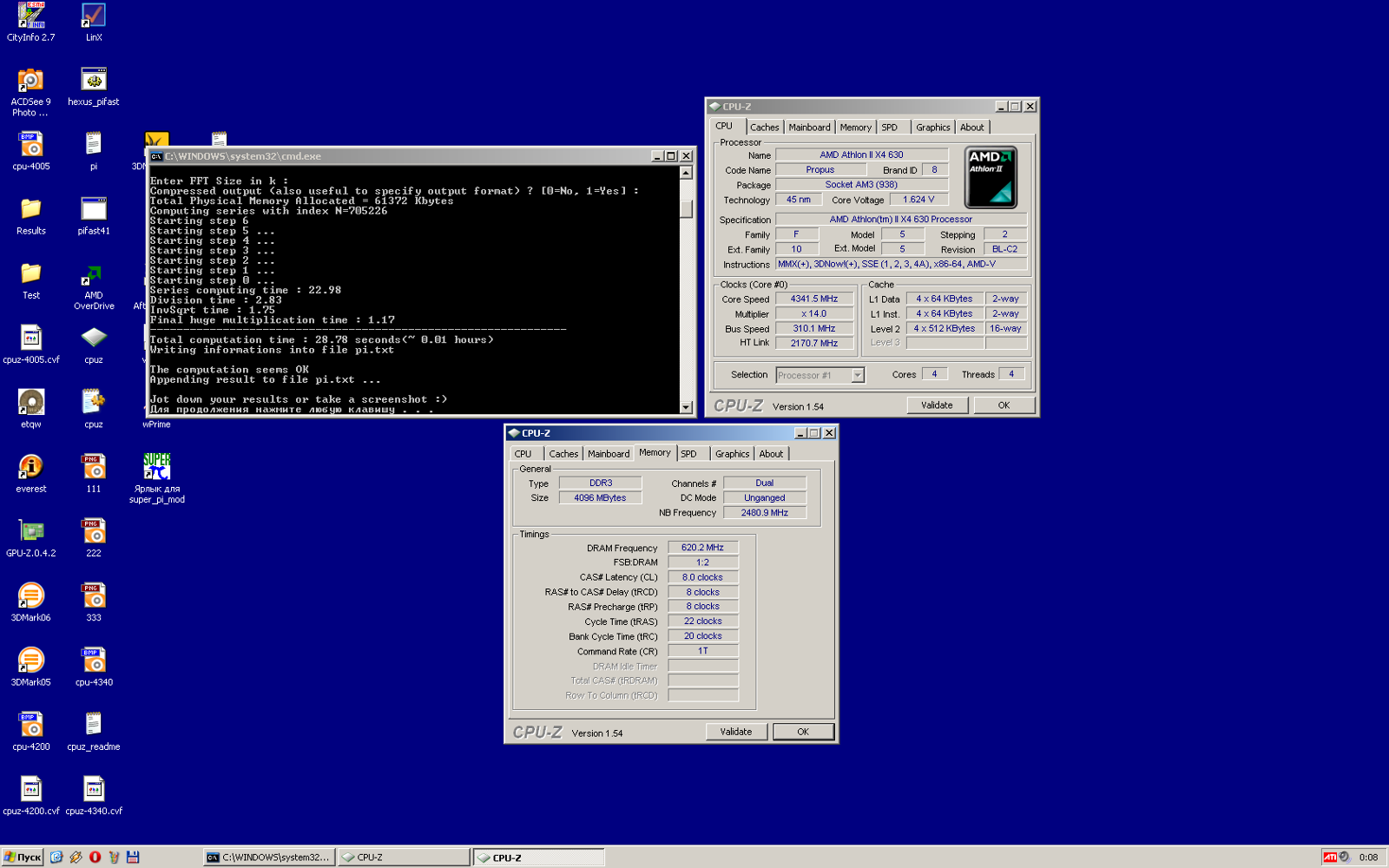This screenshot has width=1389, height=868.
Task: Open the CityInfo 2.7 desktop icon
Action: (31, 23)
